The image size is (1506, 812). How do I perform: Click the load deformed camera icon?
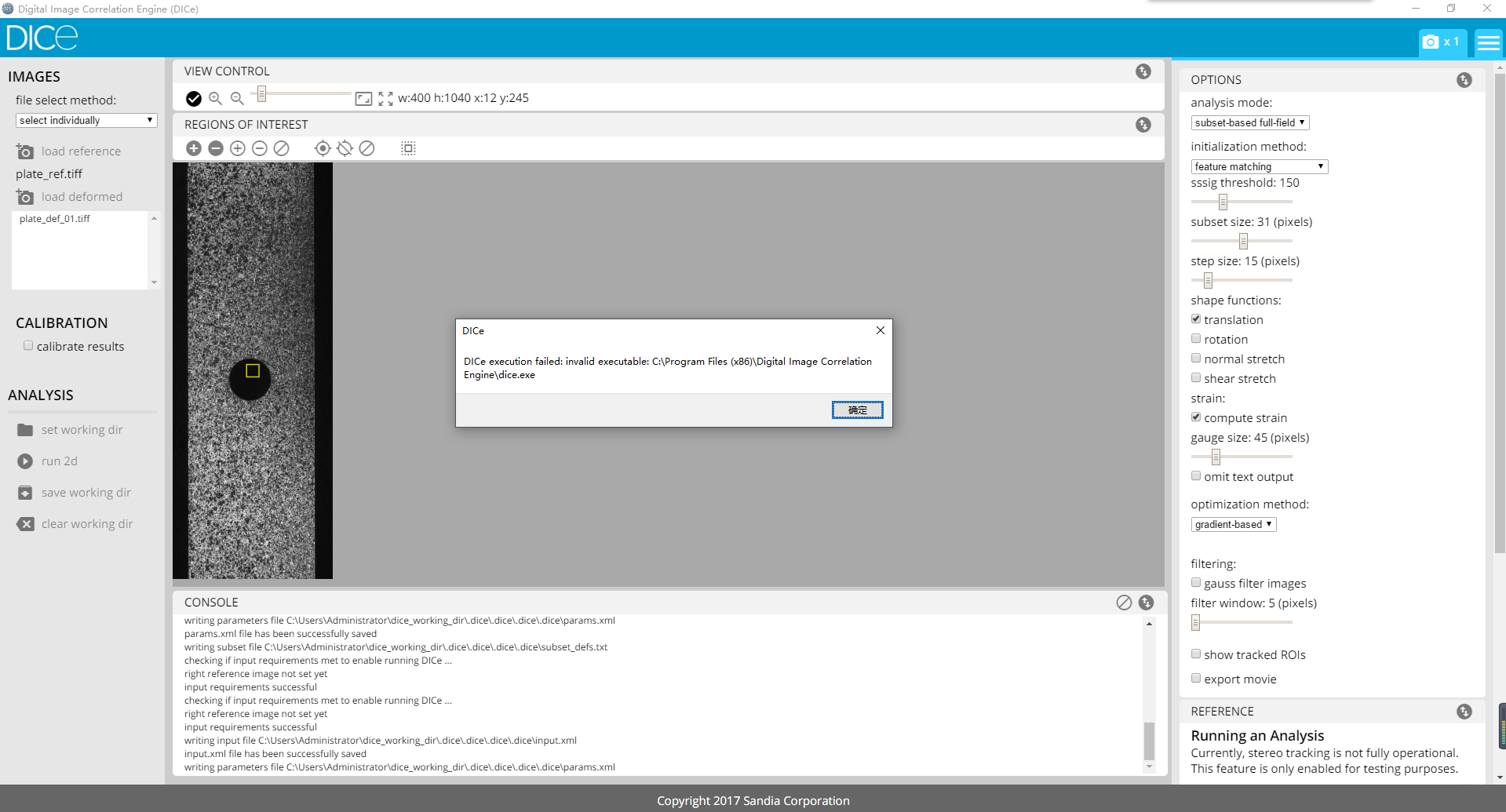point(25,197)
